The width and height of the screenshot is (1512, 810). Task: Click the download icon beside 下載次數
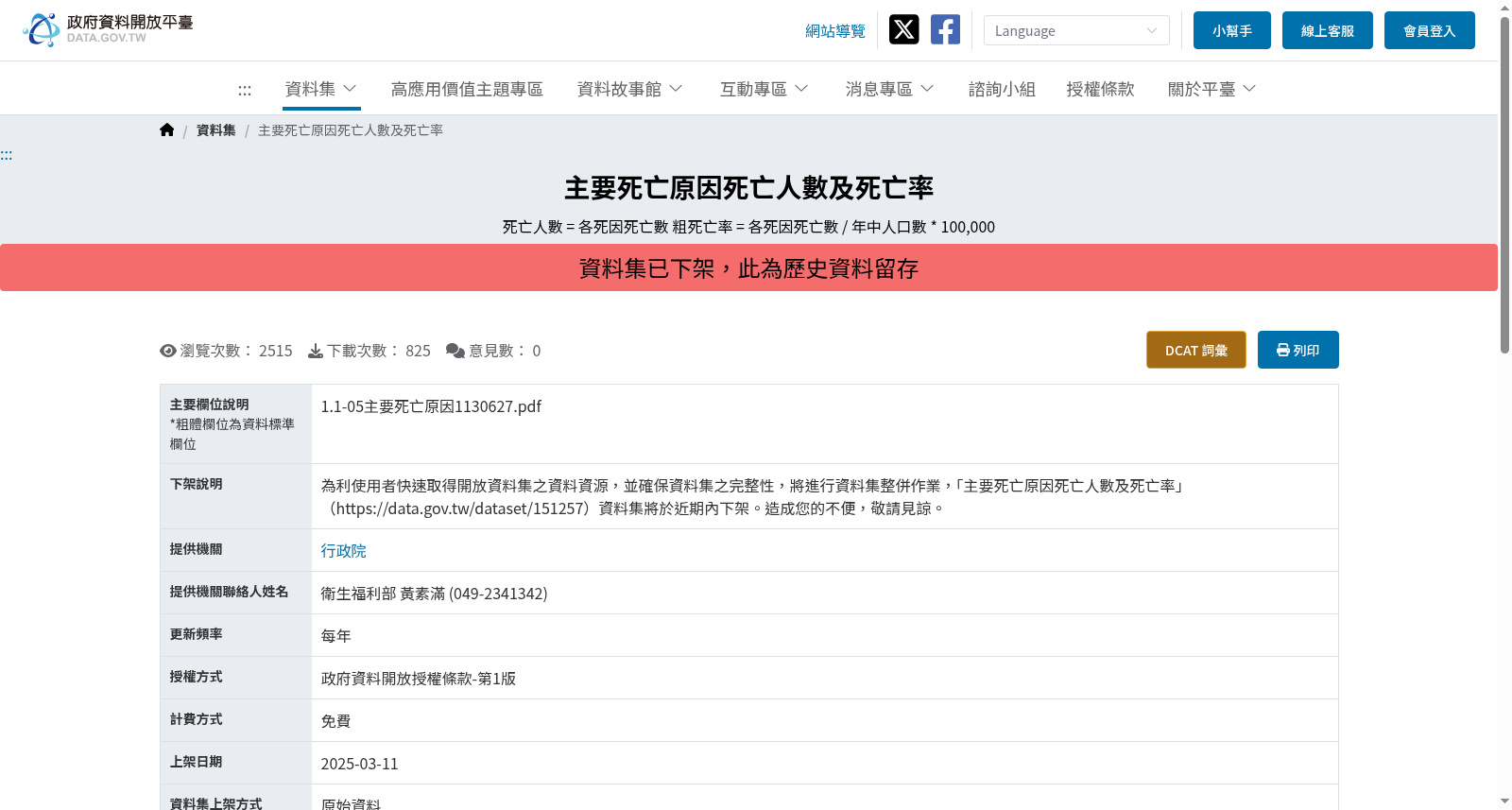(316, 351)
